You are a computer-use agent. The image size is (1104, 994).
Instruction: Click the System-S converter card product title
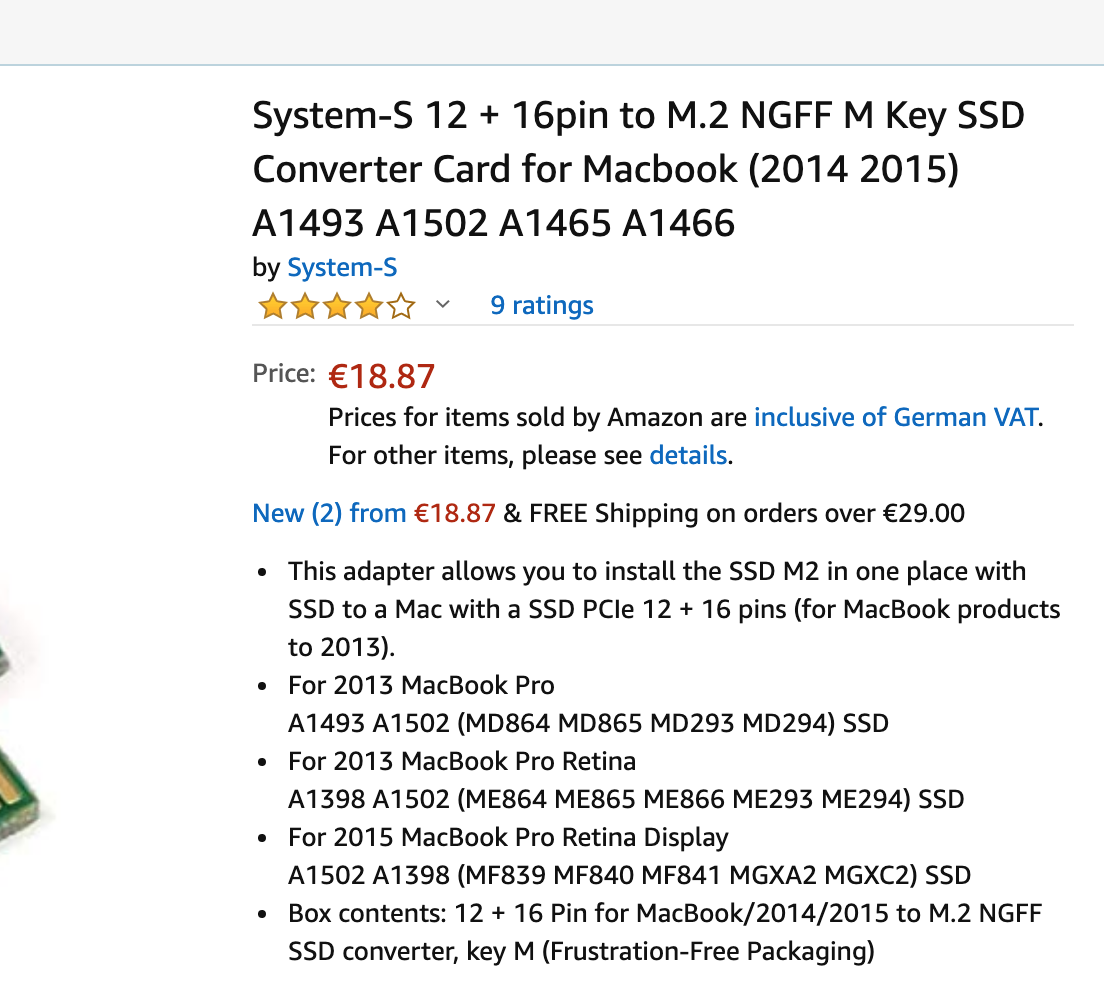(639, 169)
